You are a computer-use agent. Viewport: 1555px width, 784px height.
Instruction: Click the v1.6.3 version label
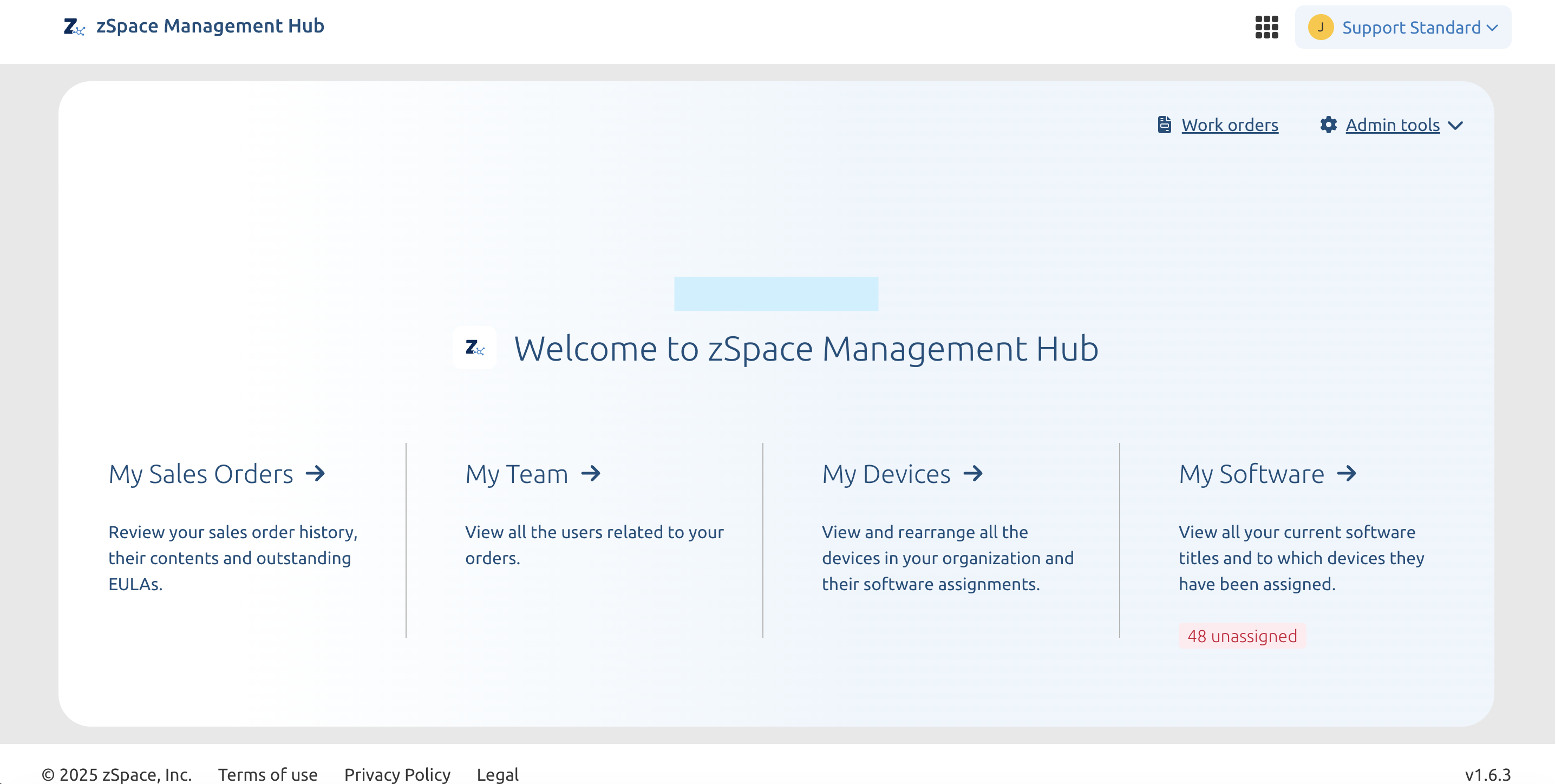1487,774
